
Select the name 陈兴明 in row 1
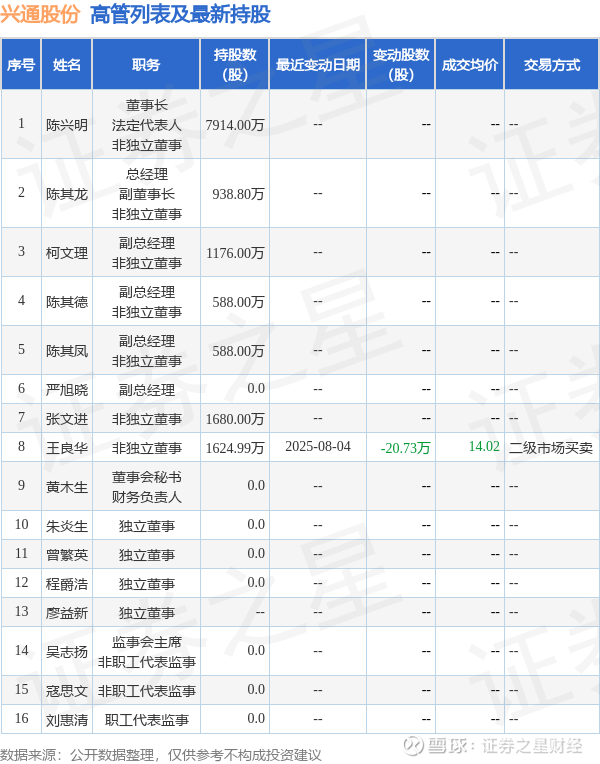point(67,125)
